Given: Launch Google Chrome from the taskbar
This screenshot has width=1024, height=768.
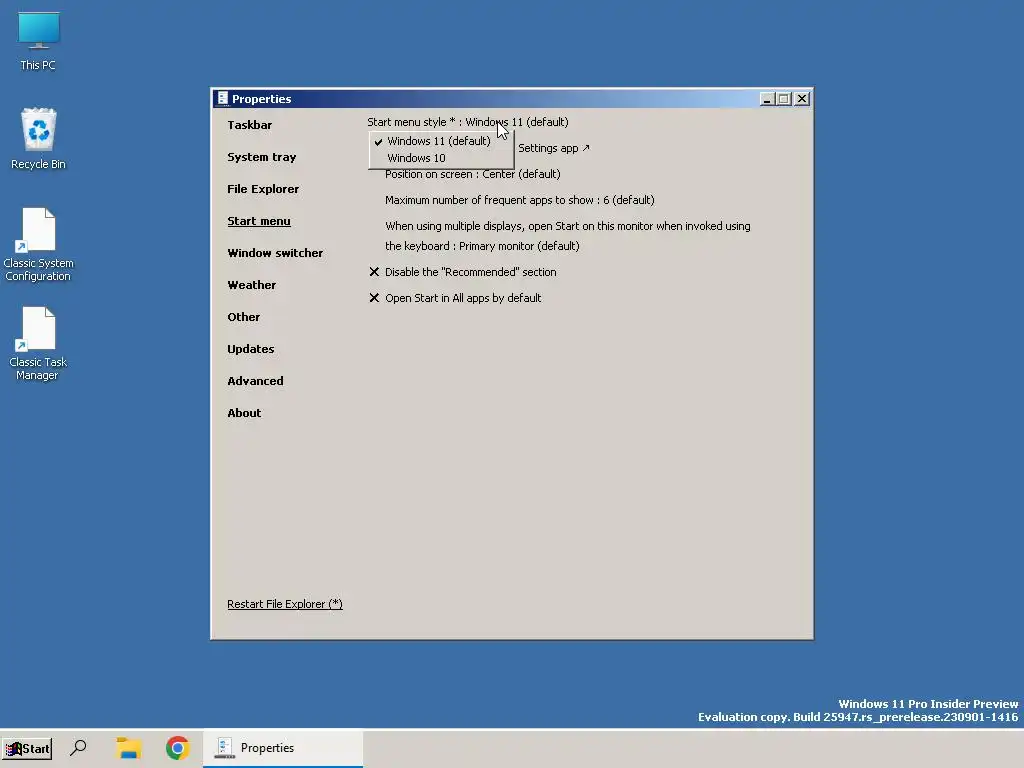Looking at the screenshot, I should 177,748.
